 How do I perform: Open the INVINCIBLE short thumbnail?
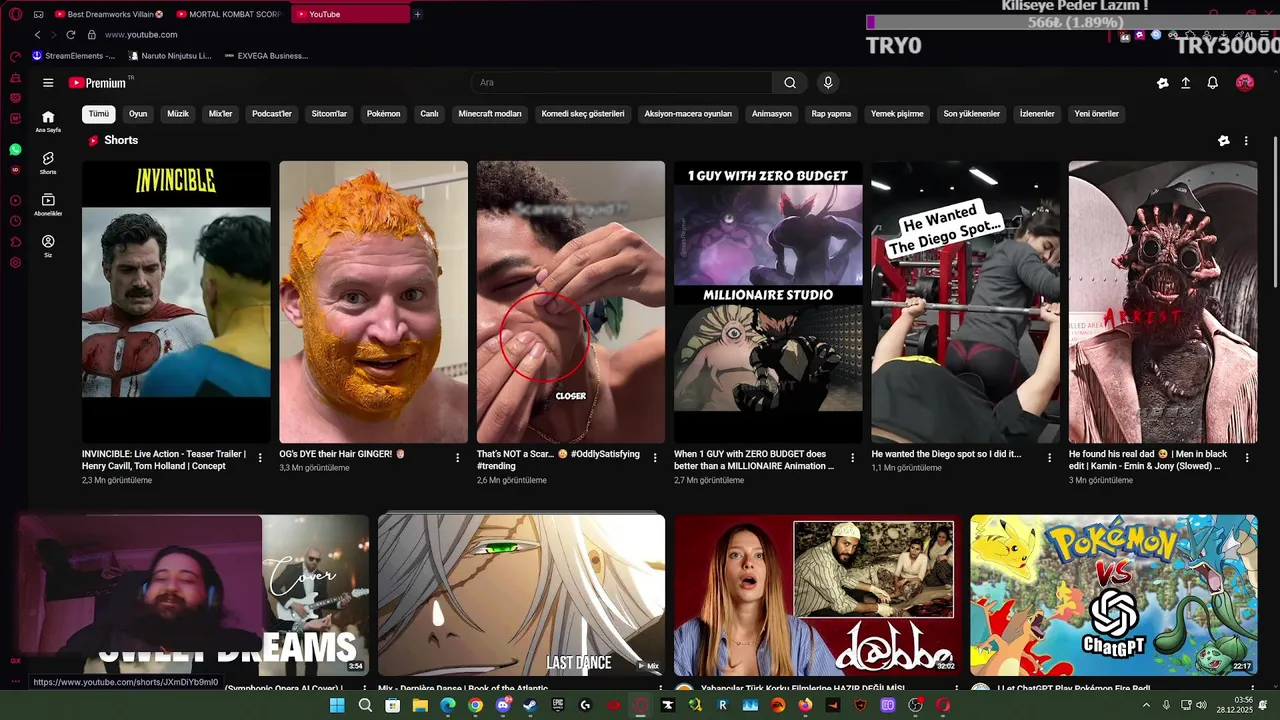click(176, 302)
